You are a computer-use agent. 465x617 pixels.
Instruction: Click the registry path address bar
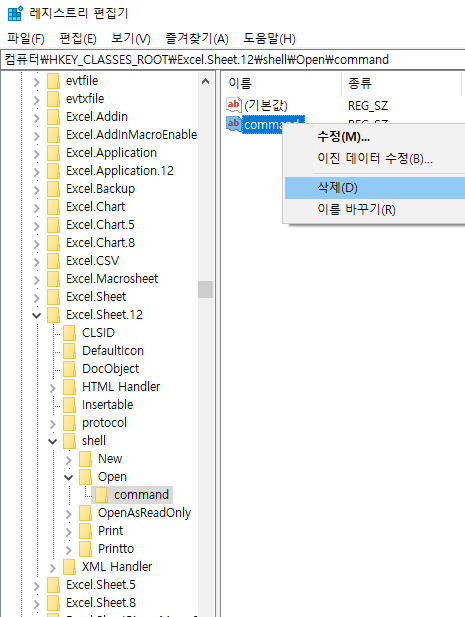(232, 59)
